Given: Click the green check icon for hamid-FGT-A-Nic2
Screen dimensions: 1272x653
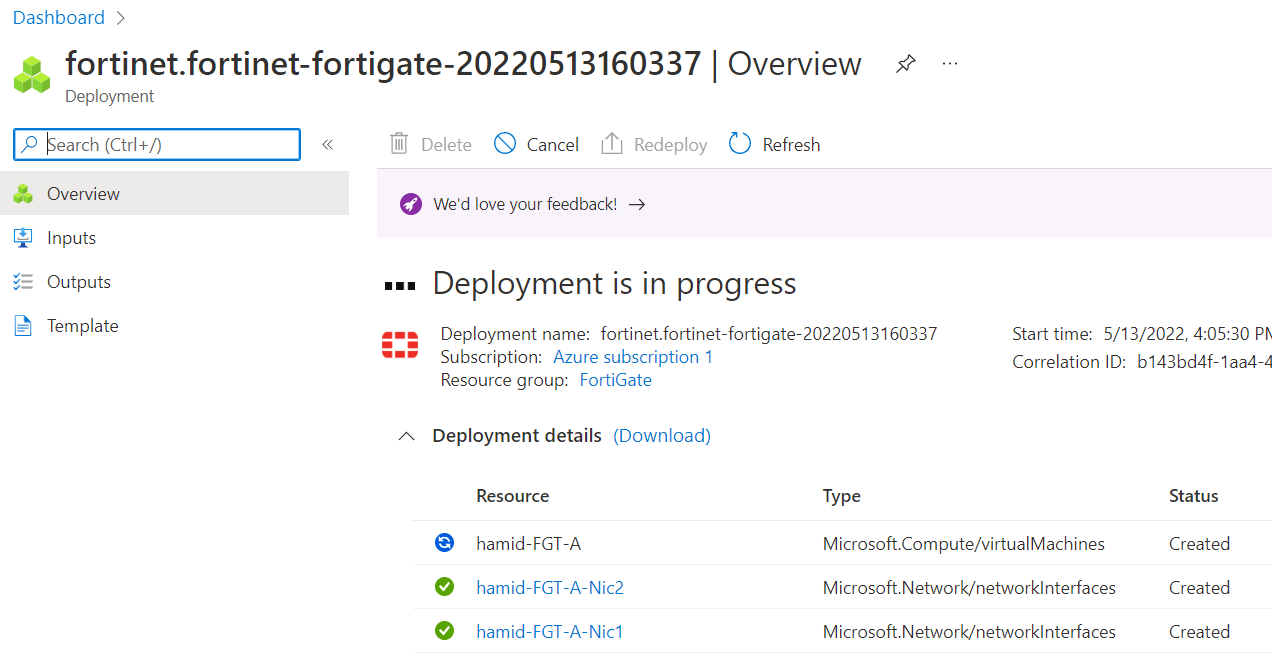Looking at the screenshot, I should 444,587.
